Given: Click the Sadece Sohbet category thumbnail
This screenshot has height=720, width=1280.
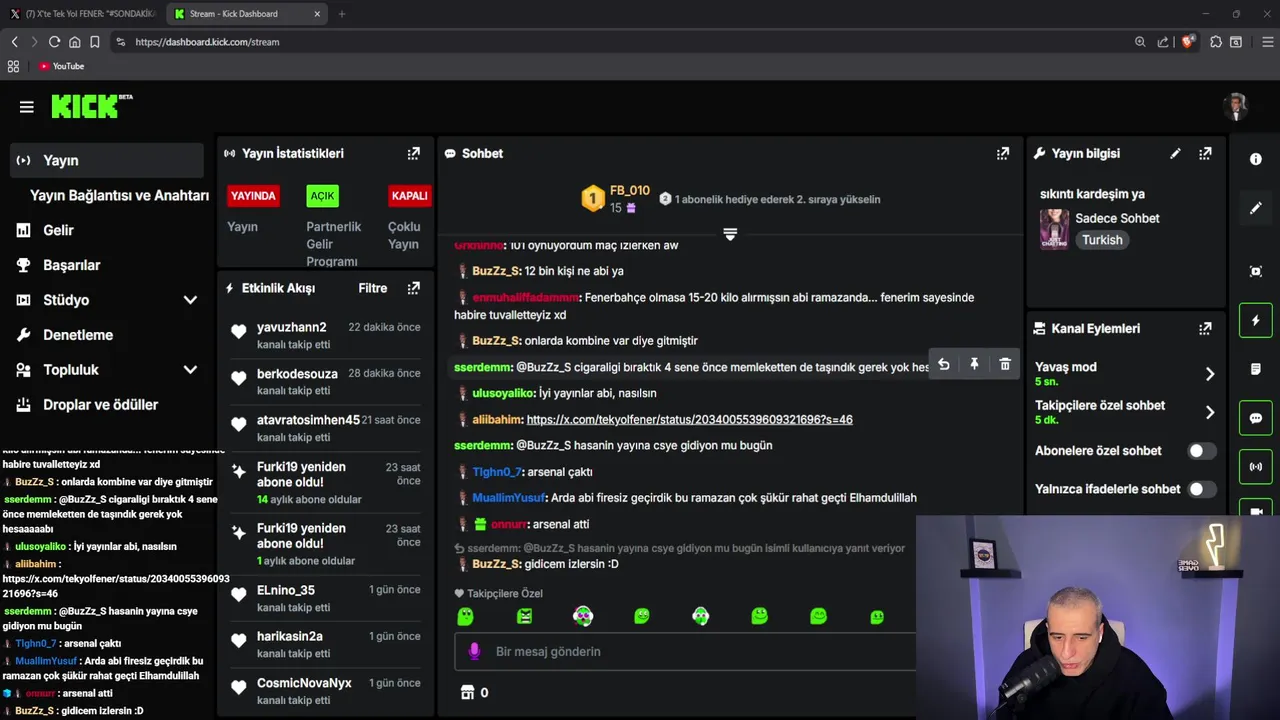Looking at the screenshot, I should (x=1054, y=229).
